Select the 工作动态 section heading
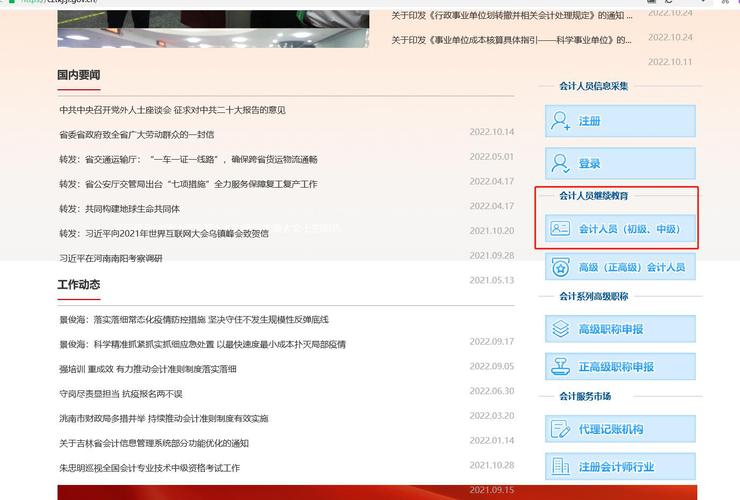This screenshot has width=740, height=500. tap(79, 285)
